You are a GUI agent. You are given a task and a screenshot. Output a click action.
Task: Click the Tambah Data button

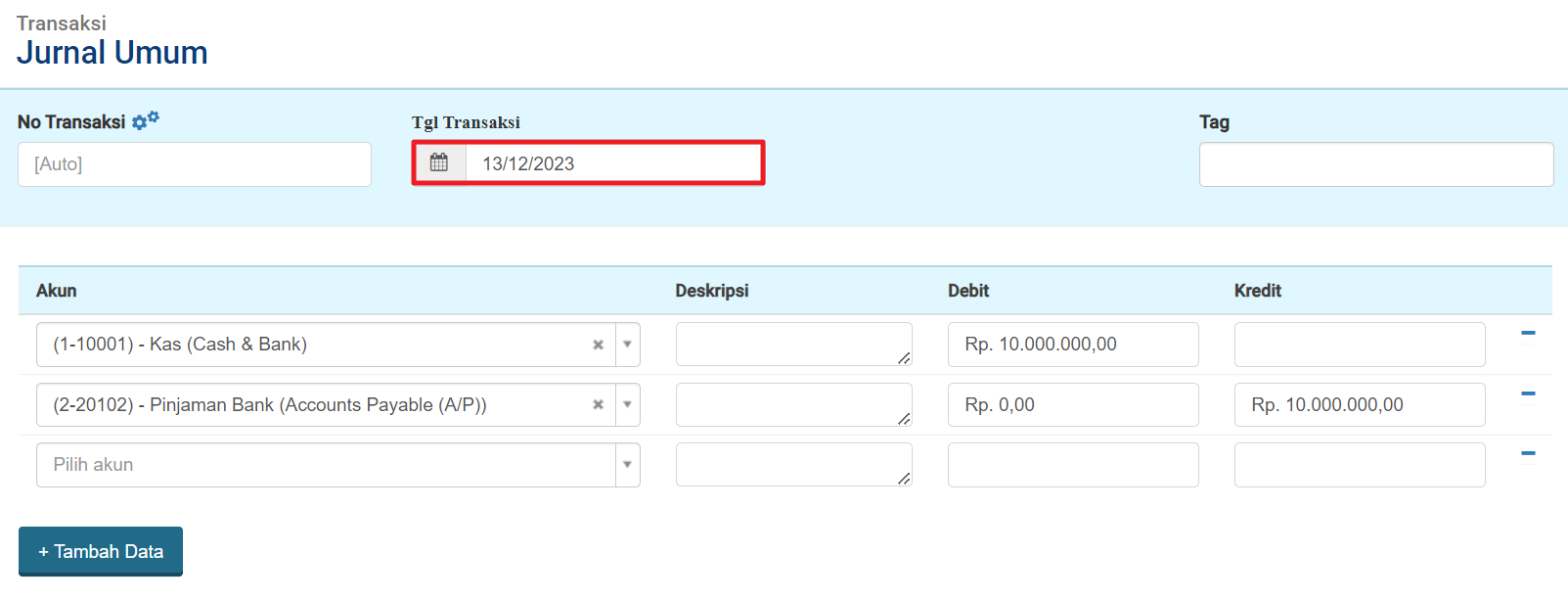[x=101, y=551]
